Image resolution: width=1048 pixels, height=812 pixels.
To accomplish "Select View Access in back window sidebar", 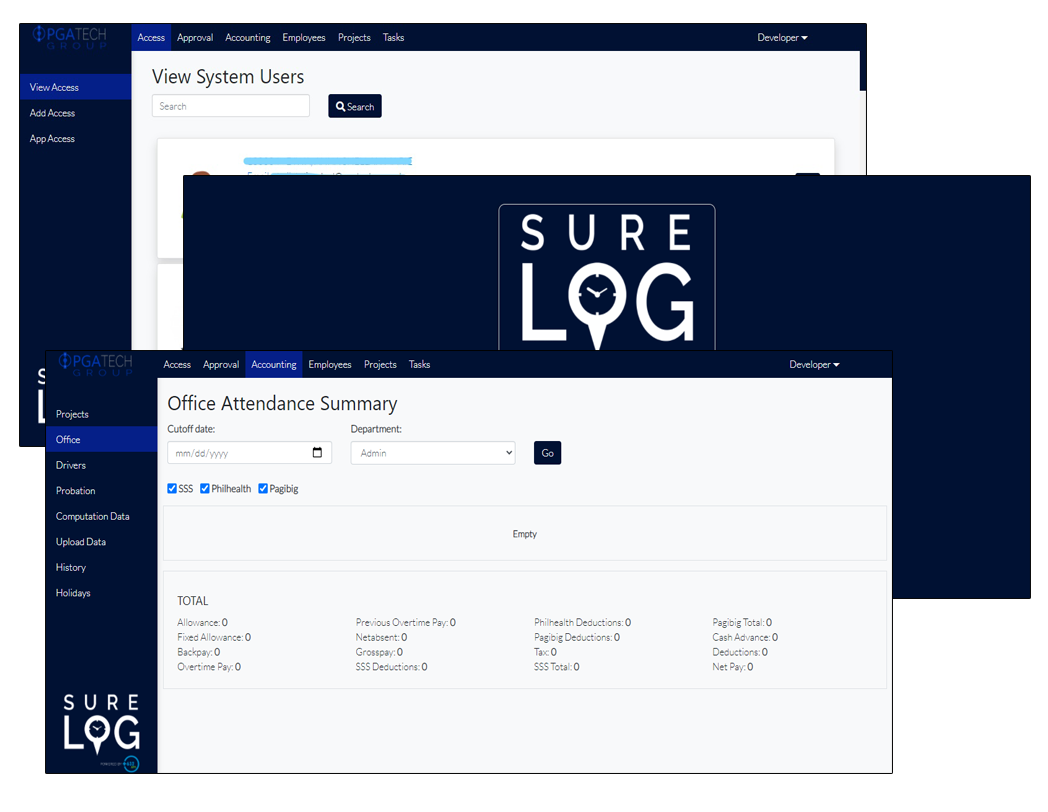I will click(76, 87).
